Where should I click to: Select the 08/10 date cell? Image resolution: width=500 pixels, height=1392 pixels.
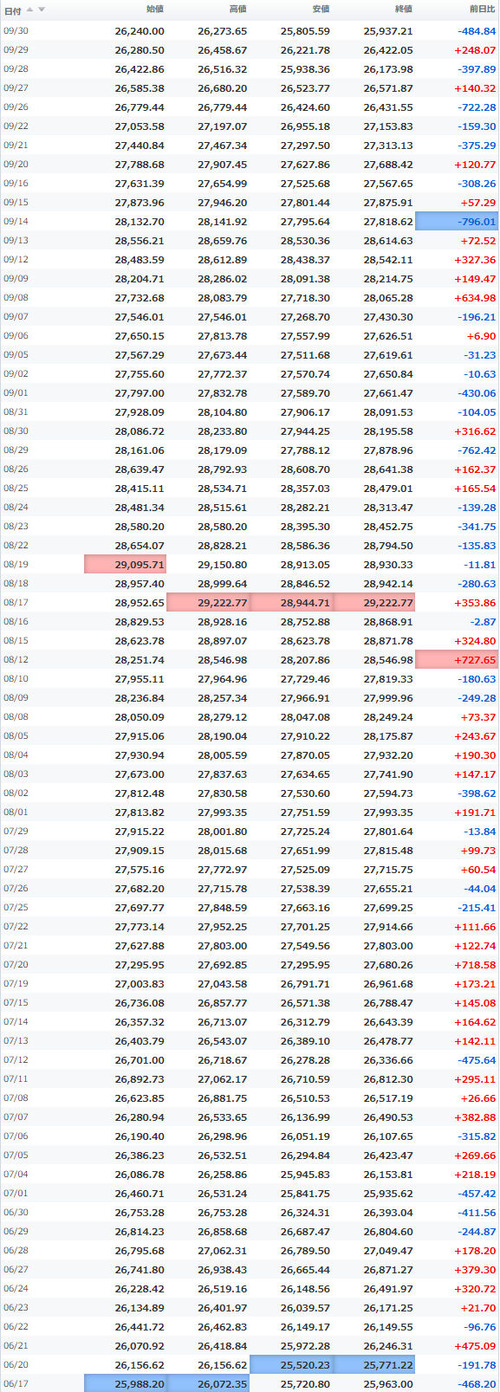(15, 677)
